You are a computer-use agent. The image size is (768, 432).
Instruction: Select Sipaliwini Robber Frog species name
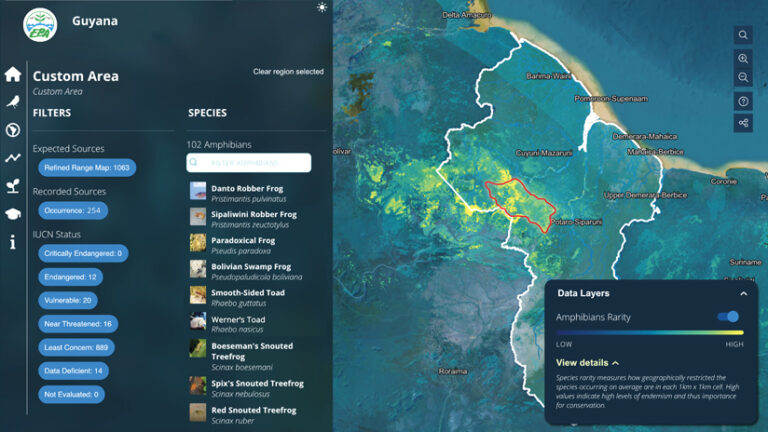(254, 215)
